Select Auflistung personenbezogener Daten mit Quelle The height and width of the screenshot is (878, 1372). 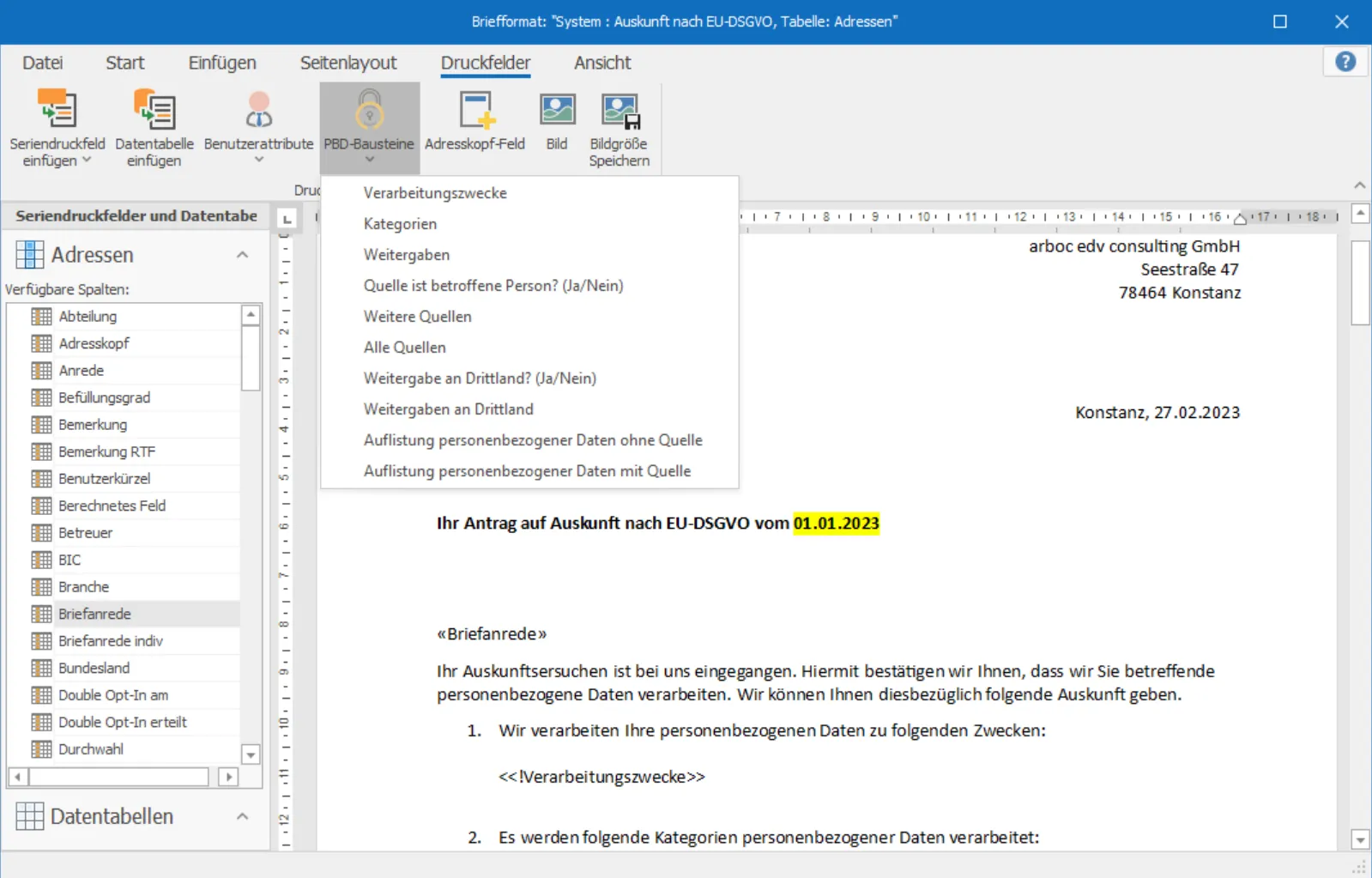click(529, 471)
